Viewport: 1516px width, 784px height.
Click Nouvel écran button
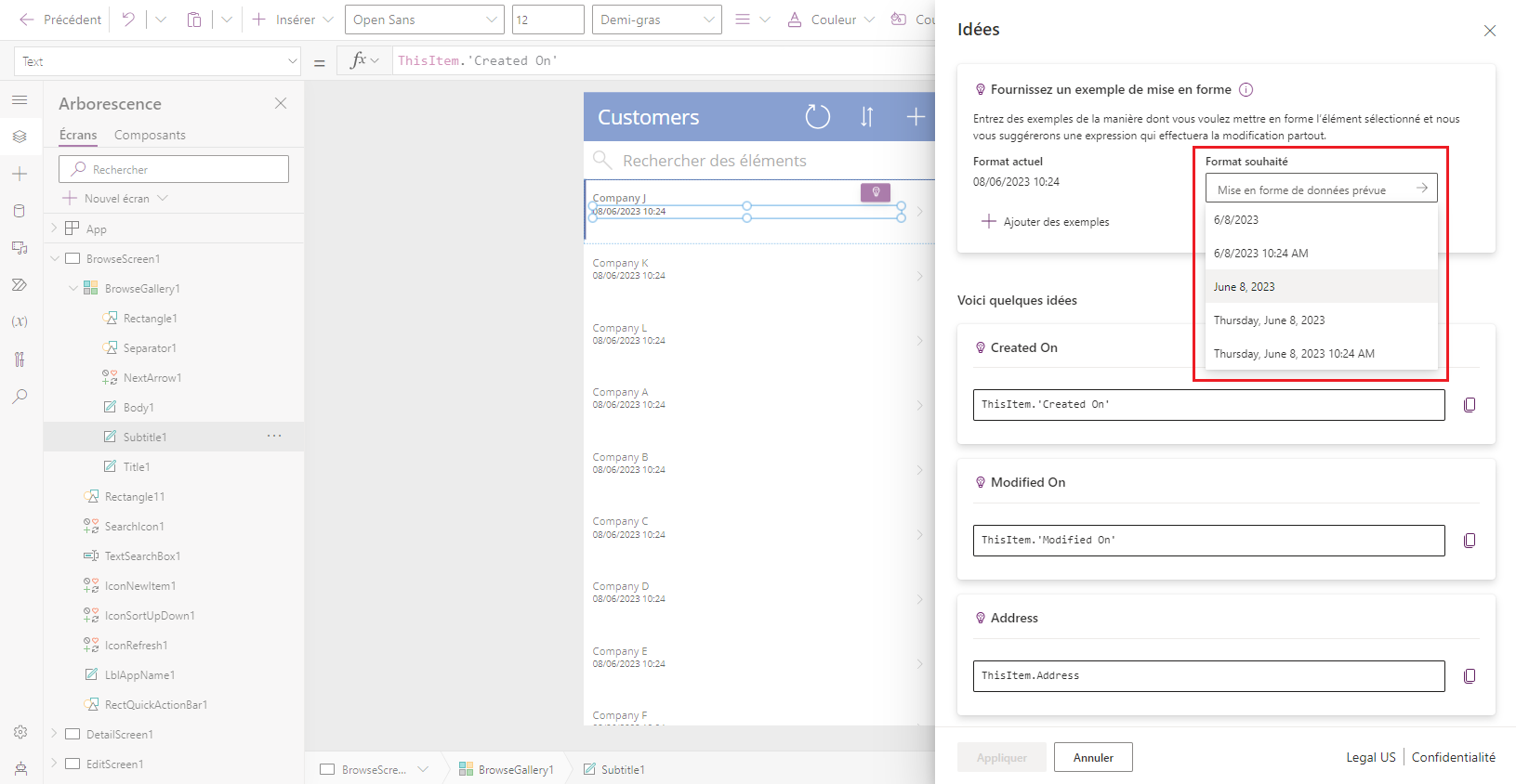pos(115,198)
